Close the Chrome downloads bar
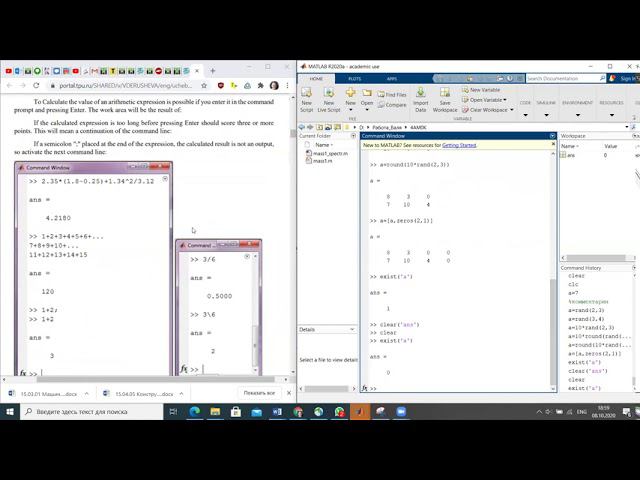 tap(289, 393)
